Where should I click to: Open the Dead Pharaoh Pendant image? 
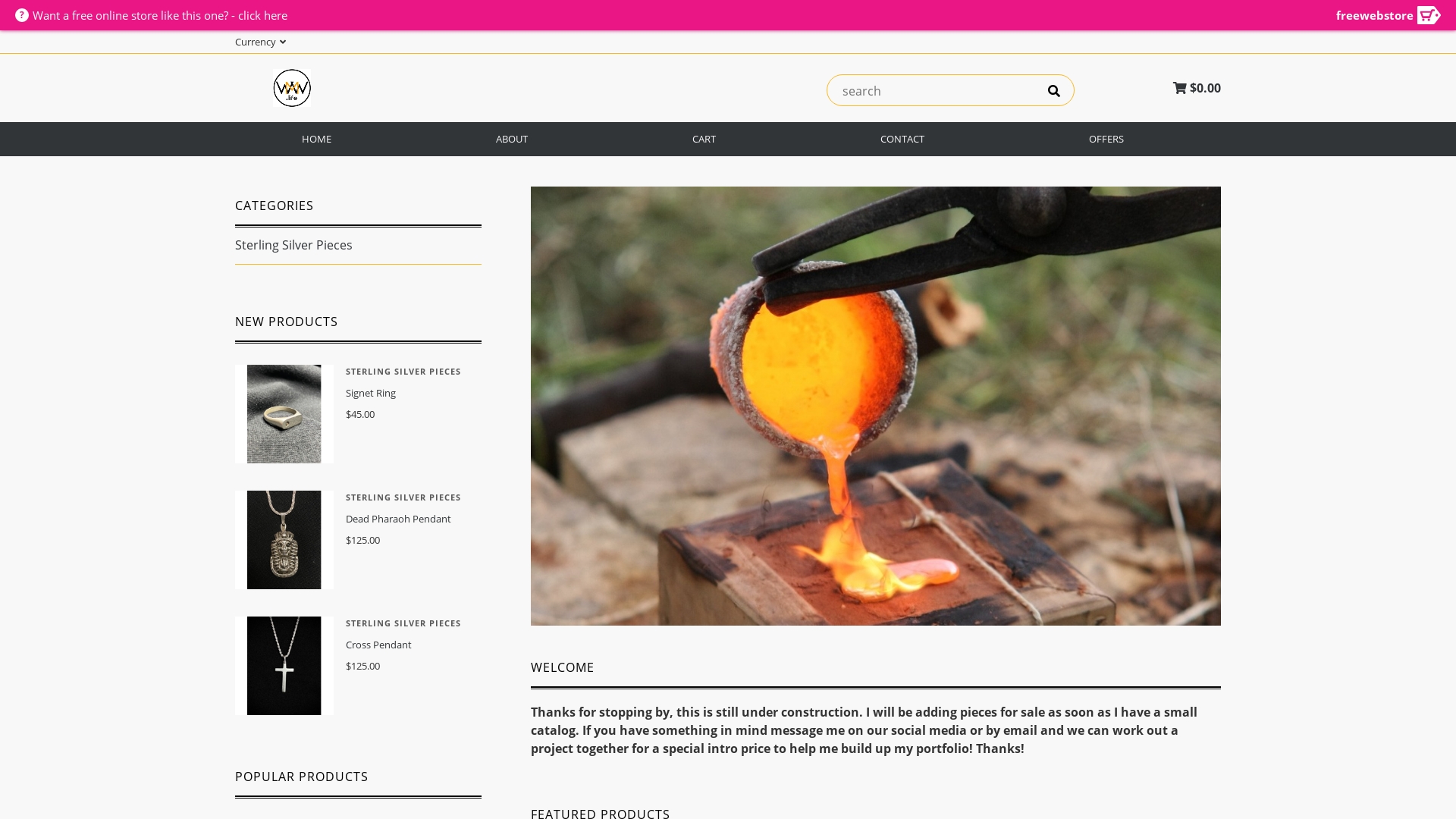click(284, 540)
